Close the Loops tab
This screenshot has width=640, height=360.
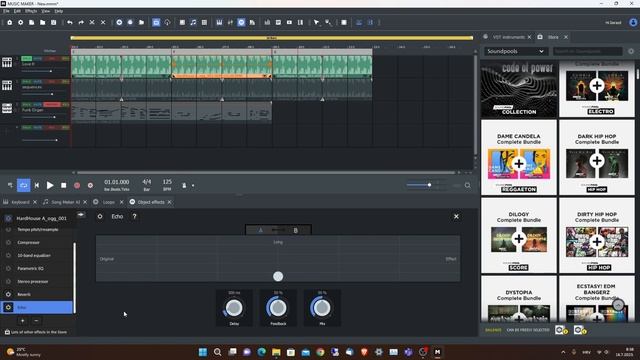[121, 202]
